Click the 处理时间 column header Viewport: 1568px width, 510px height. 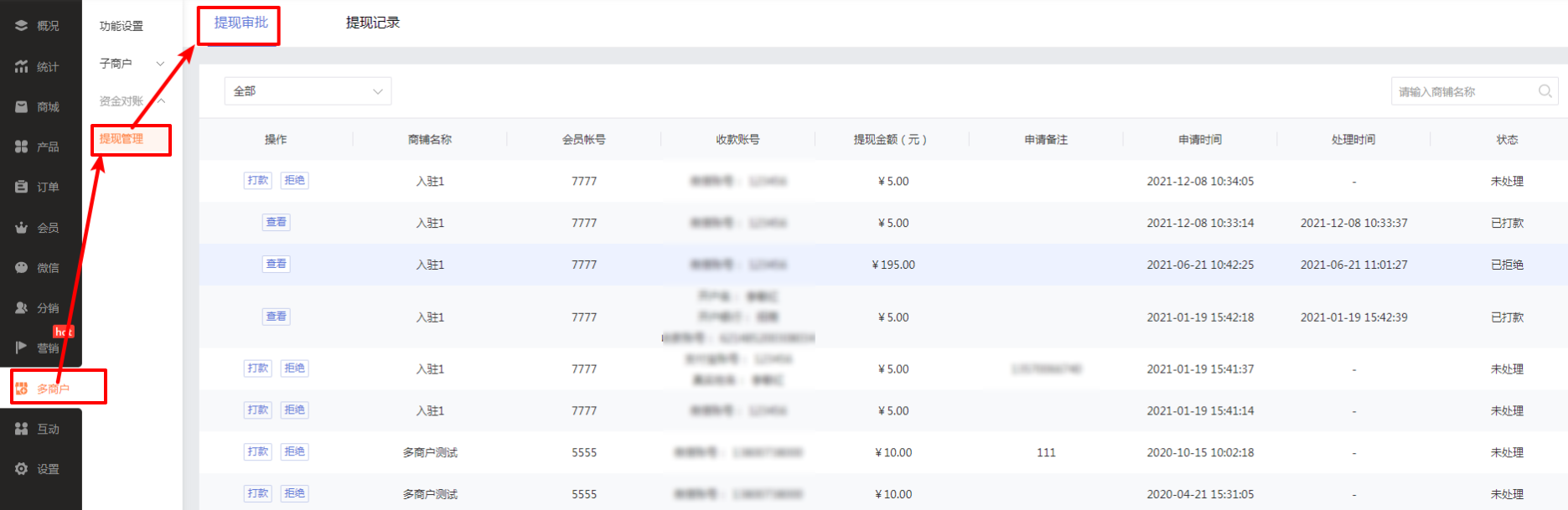click(x=1353, y=140)
